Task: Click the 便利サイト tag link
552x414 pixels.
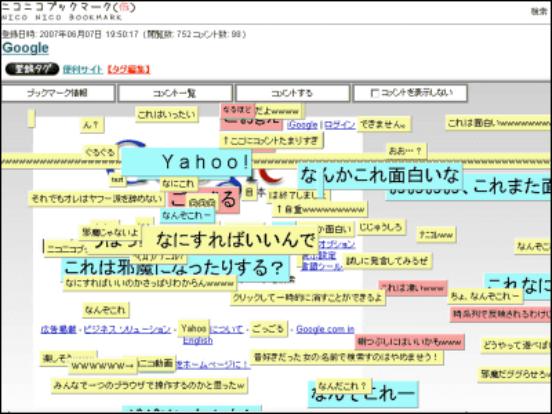Action: (x=83, y=69)
